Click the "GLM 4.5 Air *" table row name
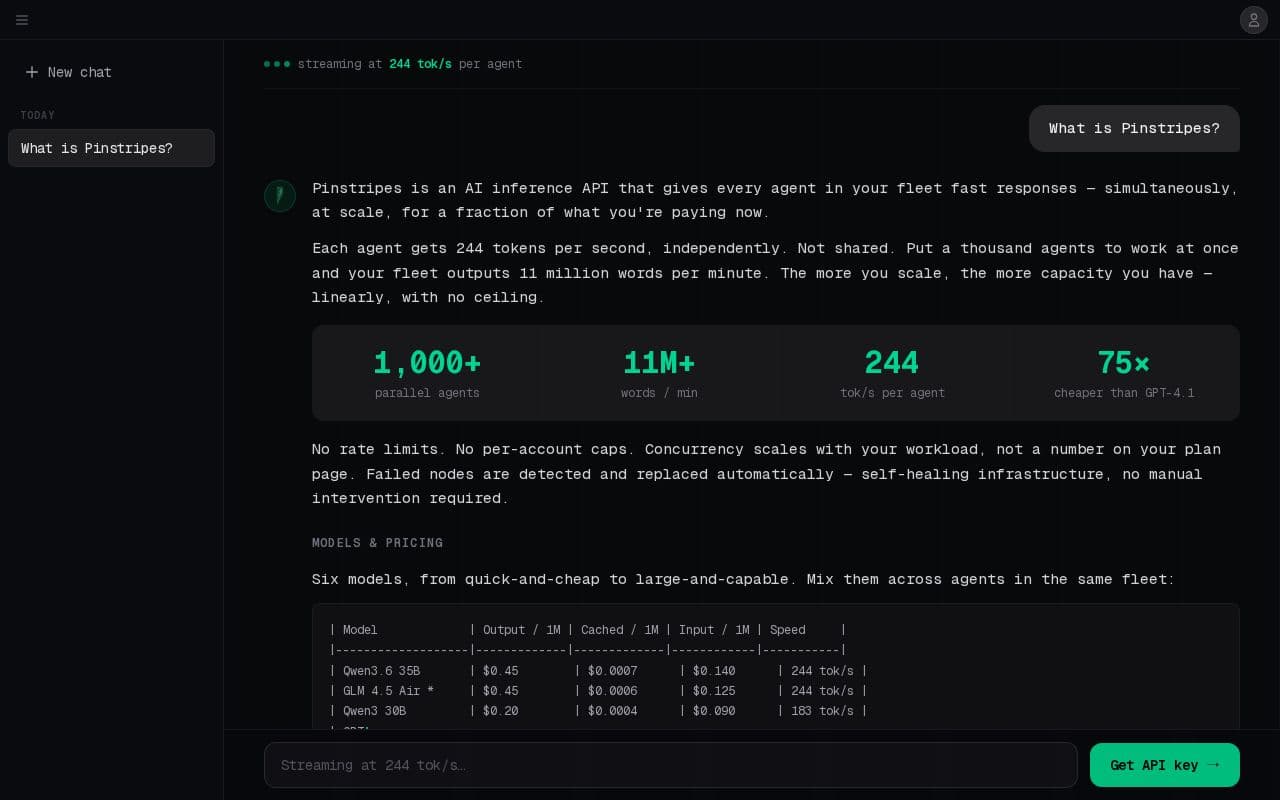 pos(388,691)
